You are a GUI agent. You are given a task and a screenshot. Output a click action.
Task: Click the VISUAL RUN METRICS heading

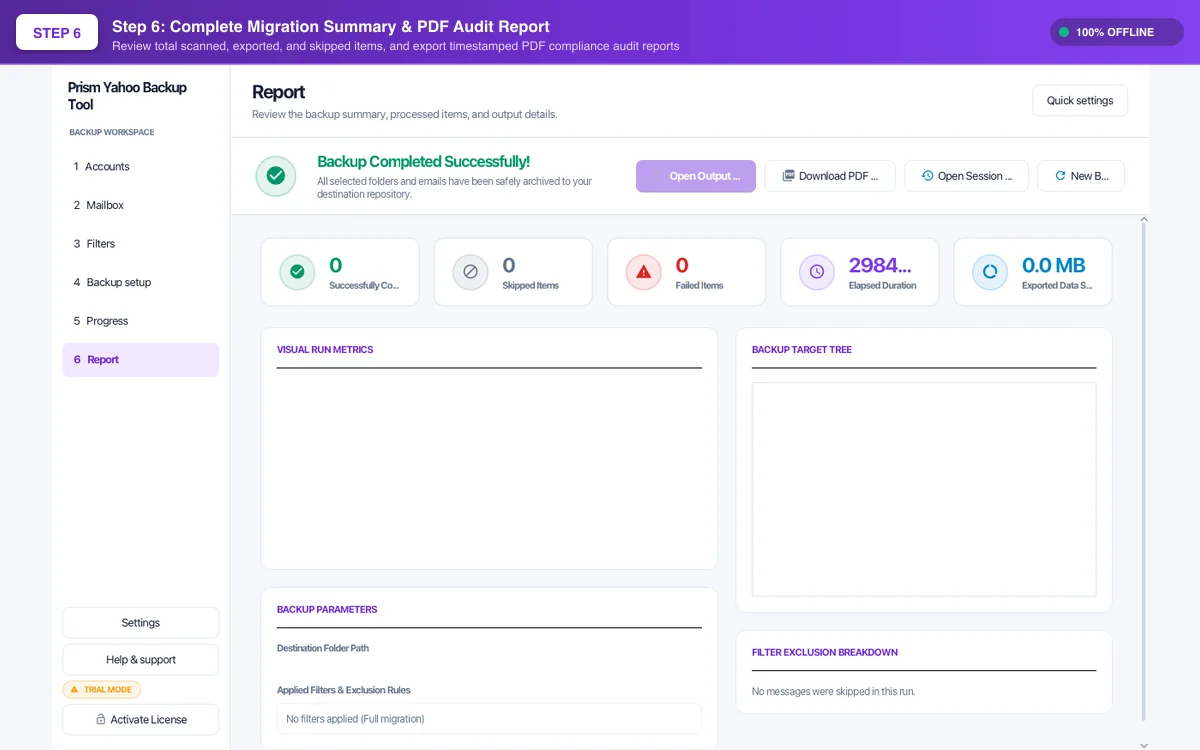click(x=325, y=350)
